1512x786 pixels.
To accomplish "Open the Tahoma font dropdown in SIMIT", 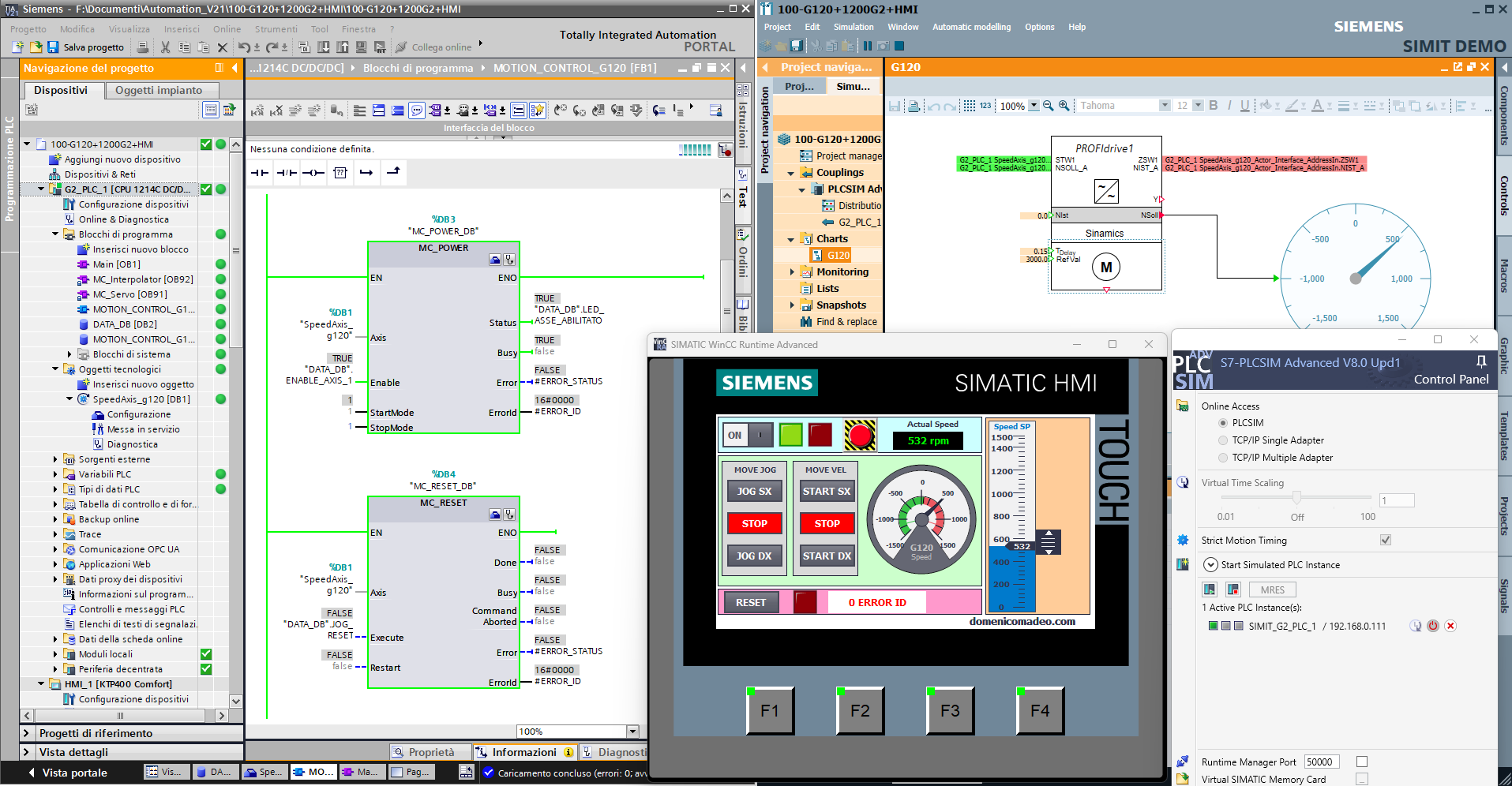I will tap(1165, 106).
